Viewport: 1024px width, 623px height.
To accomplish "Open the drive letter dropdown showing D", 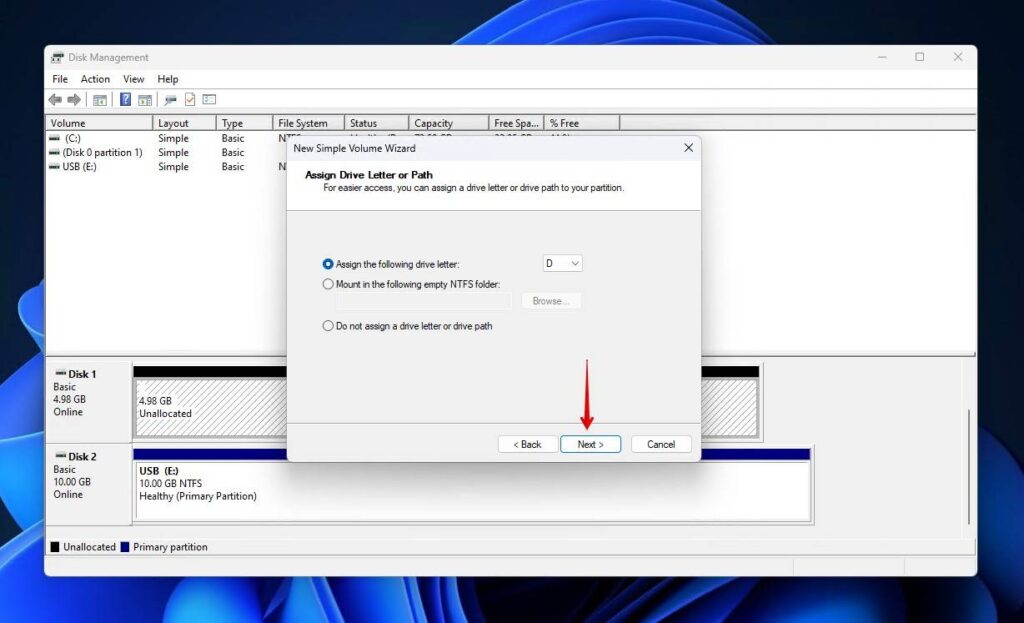I will coord(562,263).
